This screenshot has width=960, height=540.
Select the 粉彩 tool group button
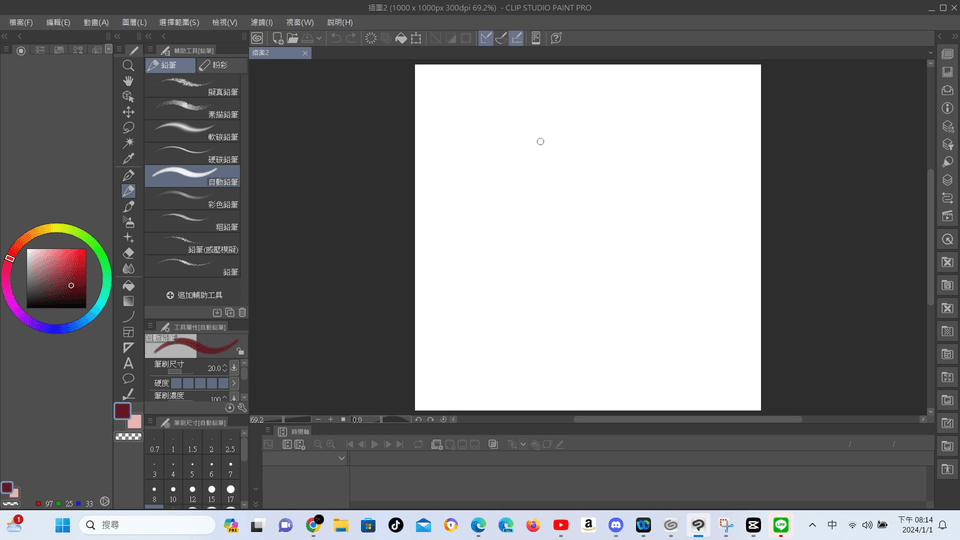(x=222, y=65)
